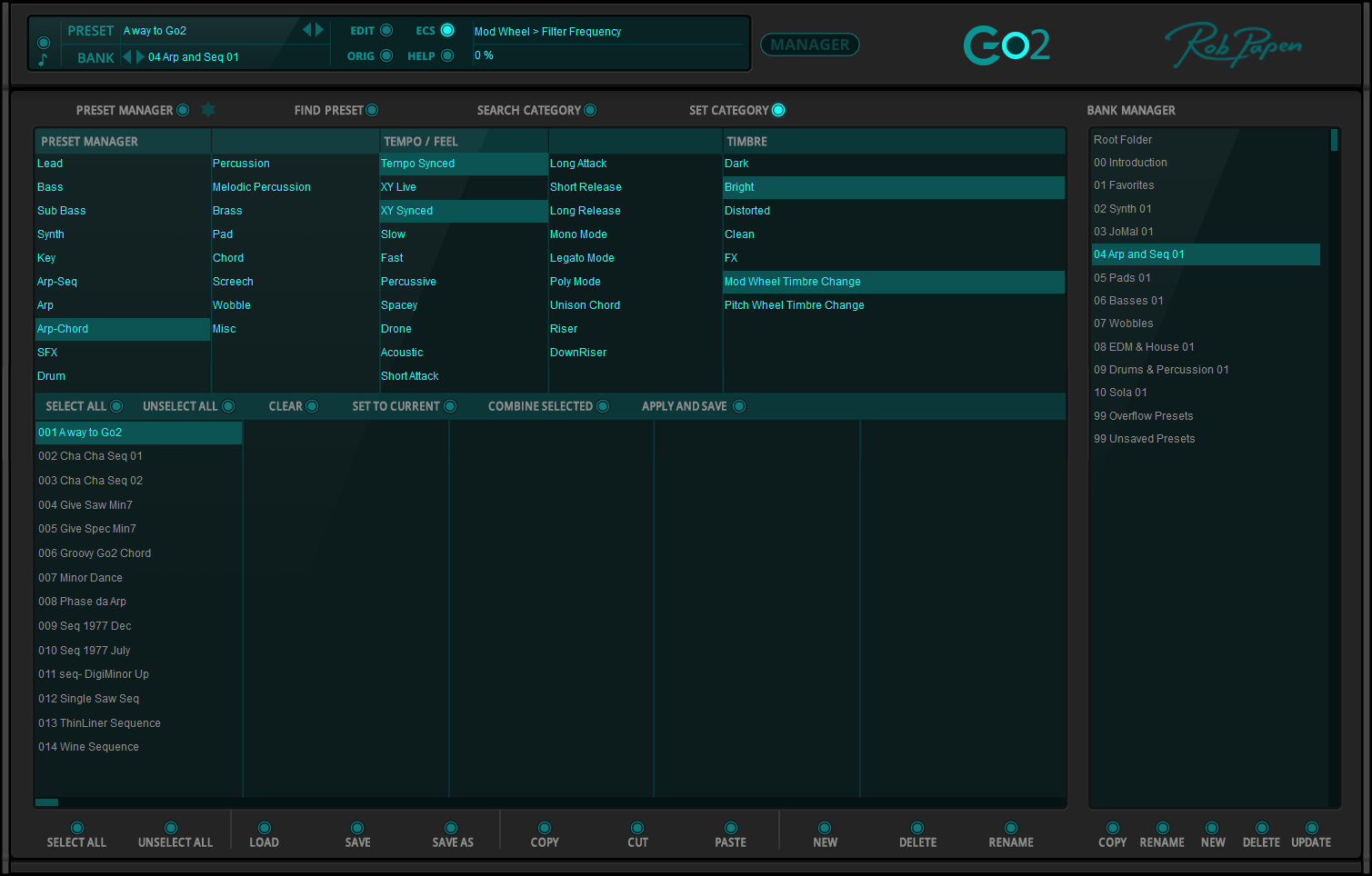Click the star icon next to PRESET MANAGER
This screenshot has width=1372, height=876.
[x=207, y=109]
